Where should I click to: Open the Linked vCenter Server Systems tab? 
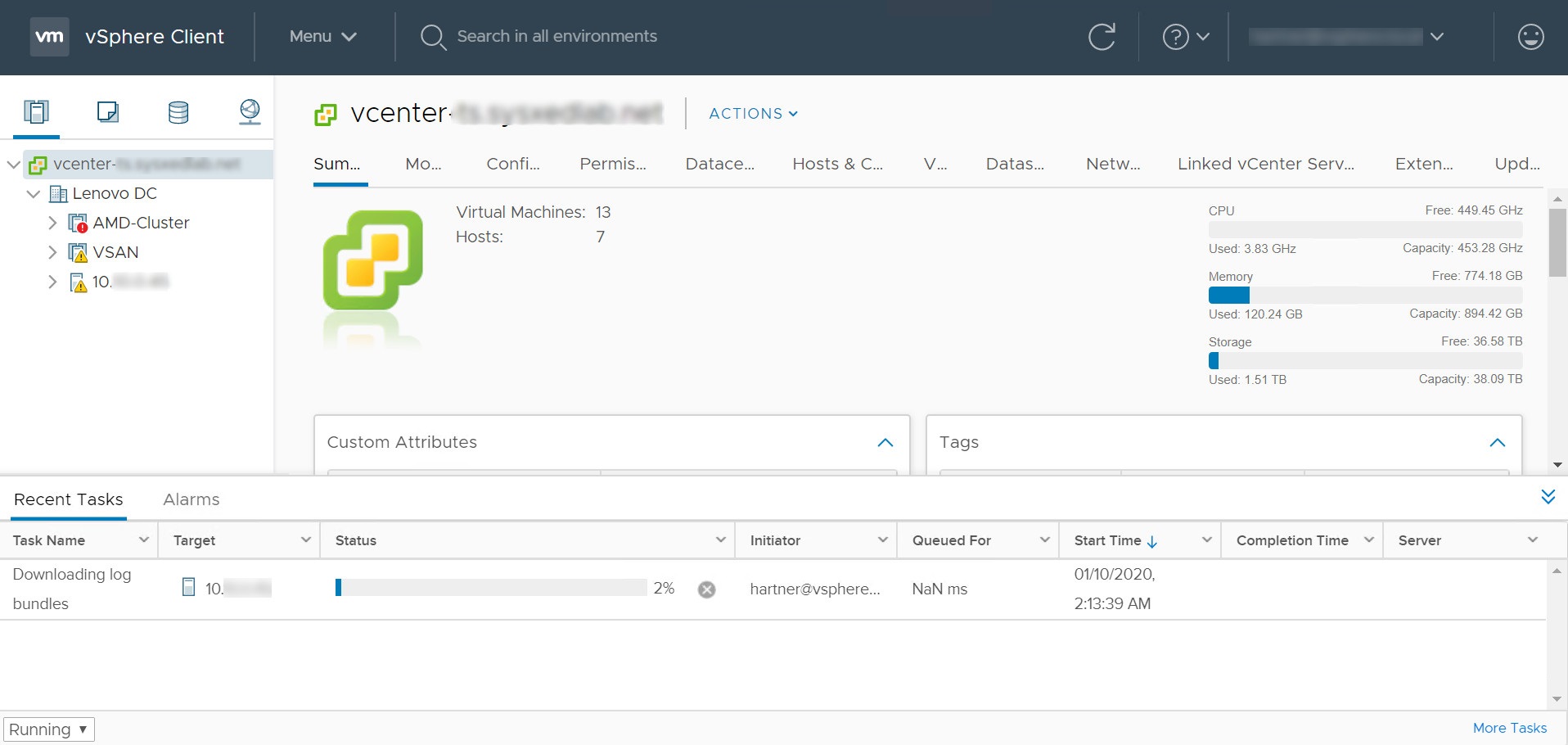click(1266, 164)
